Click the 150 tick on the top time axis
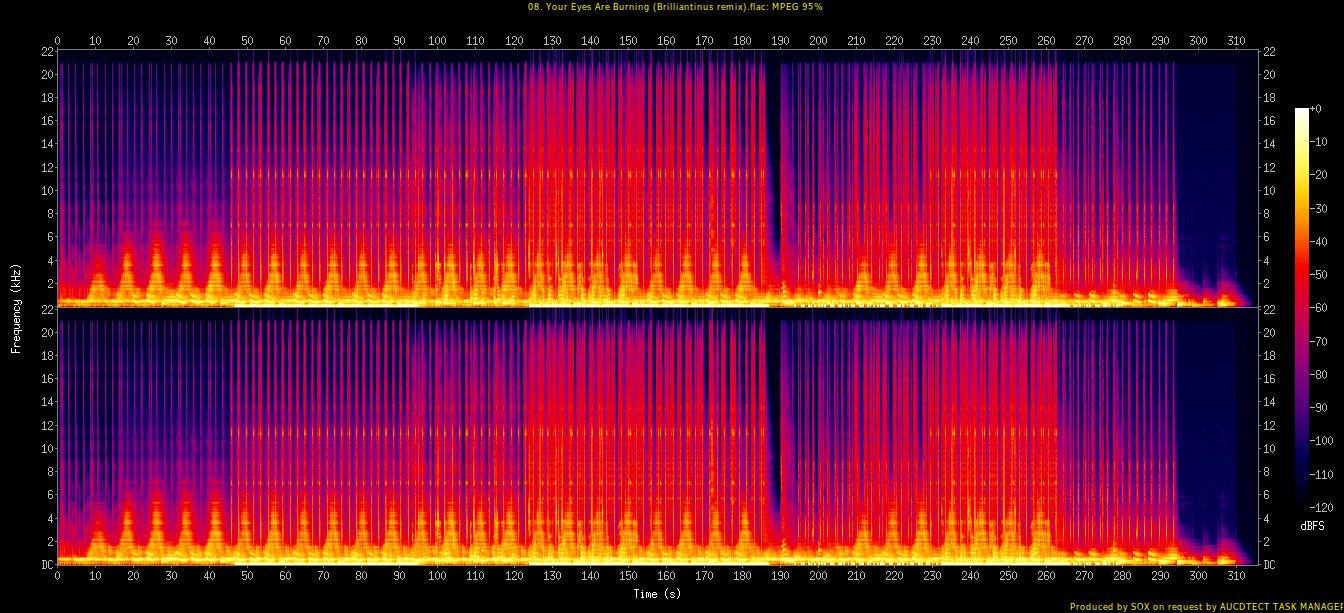This screenshot has width=1344, height=613. (628, 41)
